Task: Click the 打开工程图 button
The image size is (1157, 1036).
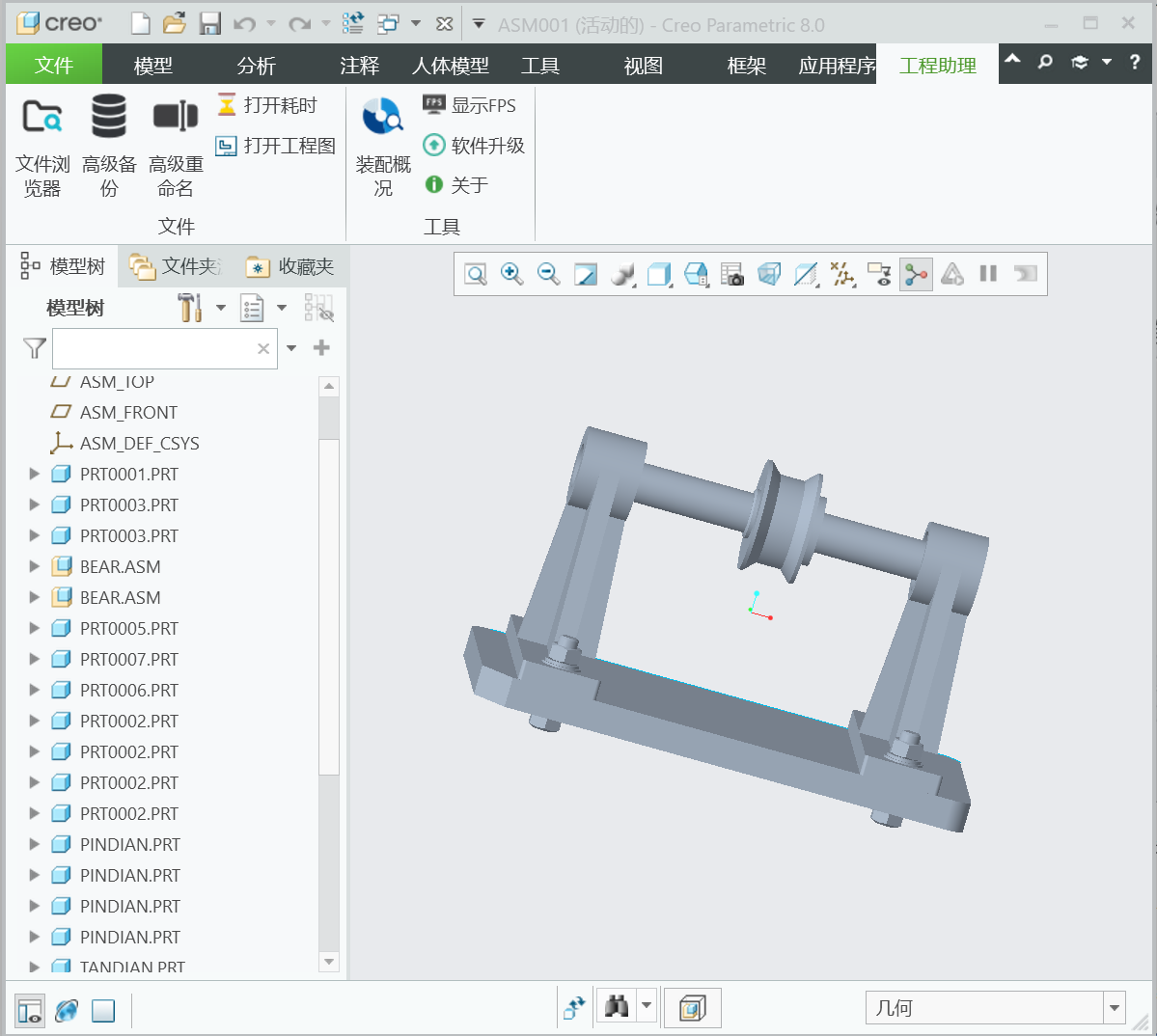Action: [x=276, y=146]
